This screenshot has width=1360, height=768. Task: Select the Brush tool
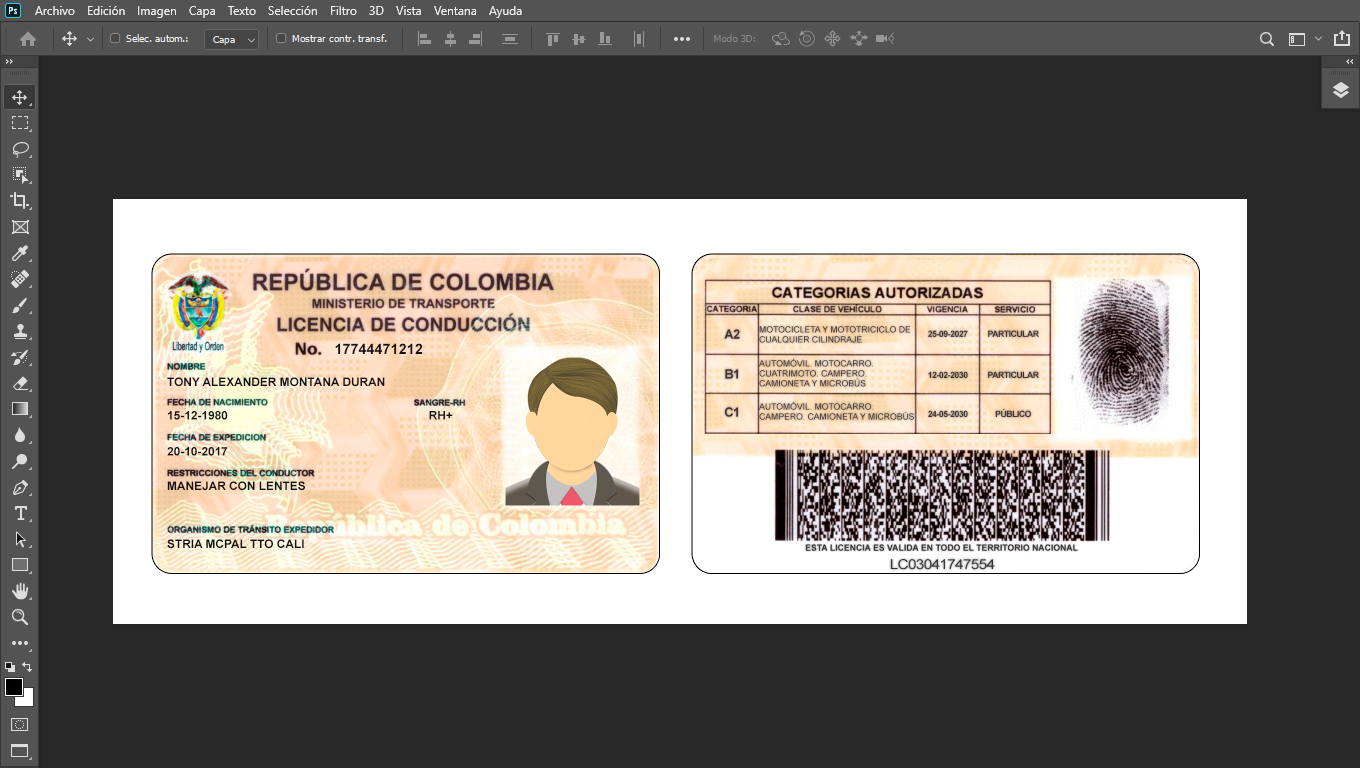[20, 305]
